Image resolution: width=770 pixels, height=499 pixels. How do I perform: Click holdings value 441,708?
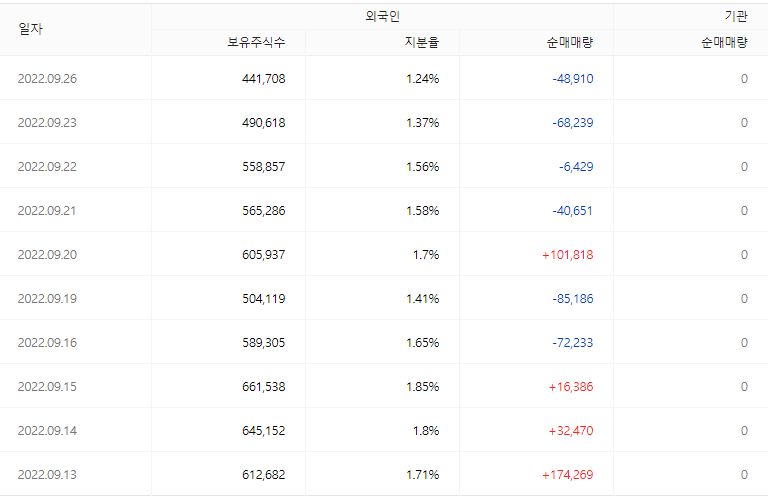click(264, 79)
